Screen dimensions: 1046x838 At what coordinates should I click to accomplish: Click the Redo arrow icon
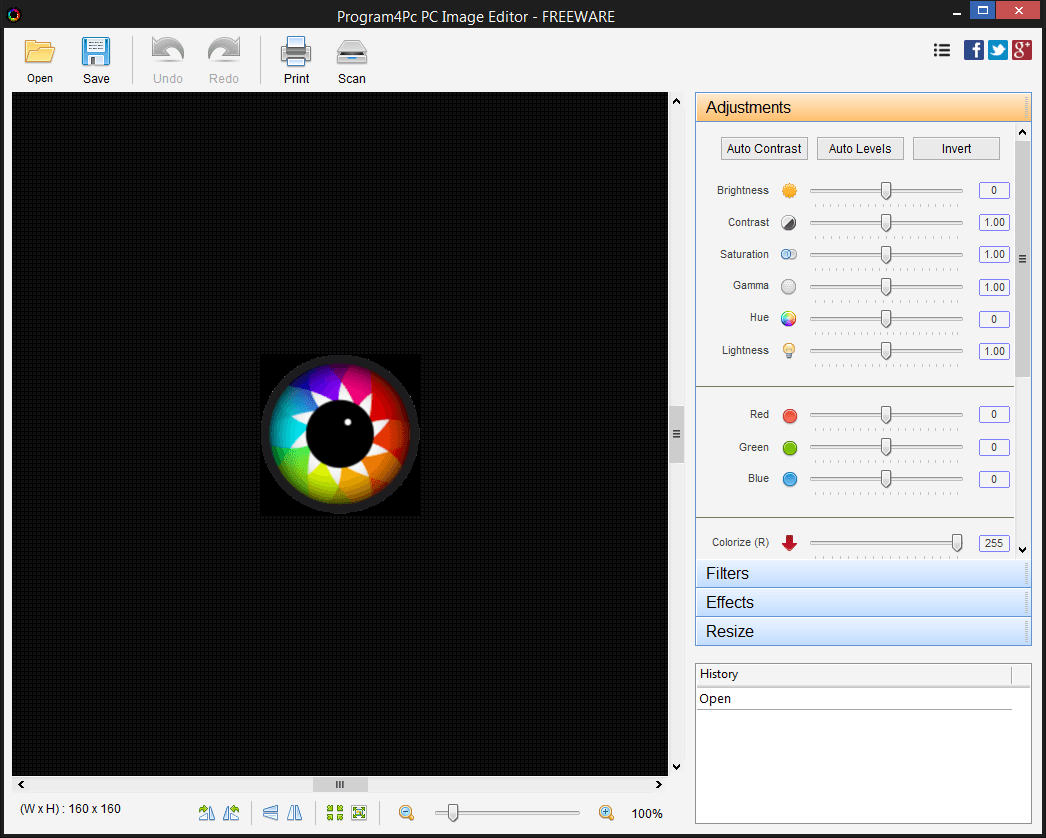pyautogui.click(x=223, y=51)
